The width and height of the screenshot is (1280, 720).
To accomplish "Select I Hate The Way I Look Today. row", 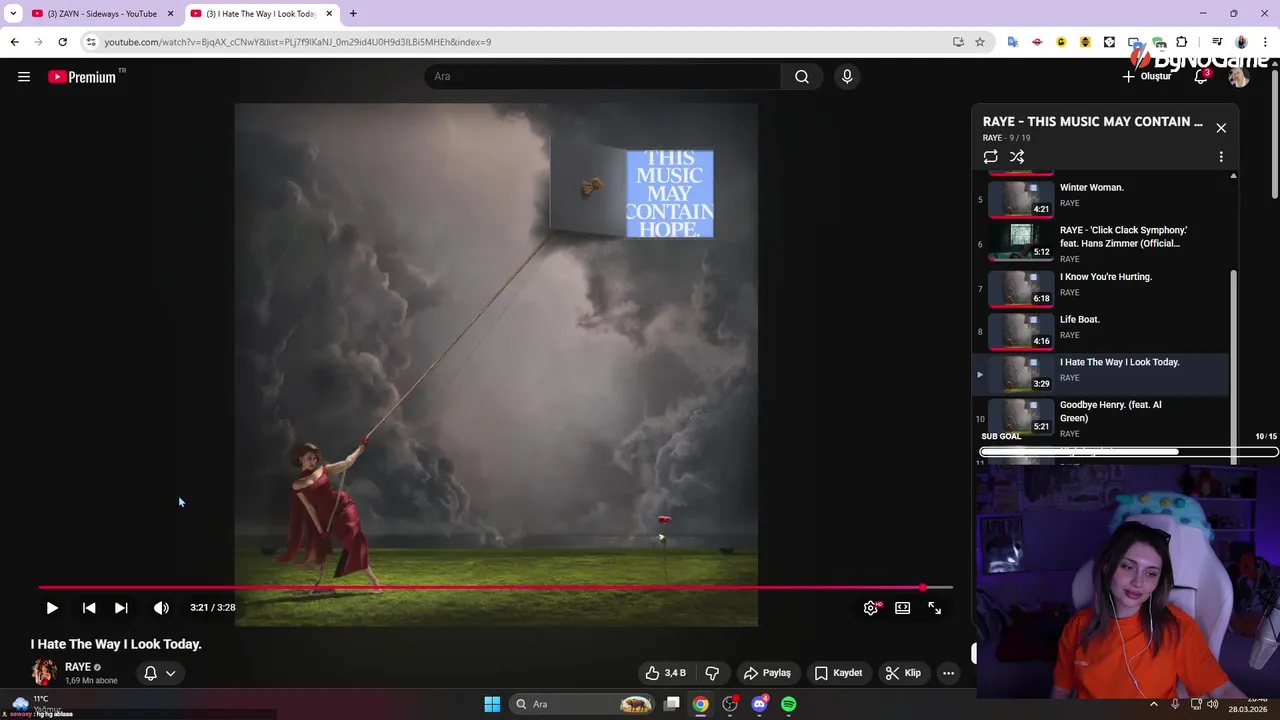I will [x=1101, y=375].
